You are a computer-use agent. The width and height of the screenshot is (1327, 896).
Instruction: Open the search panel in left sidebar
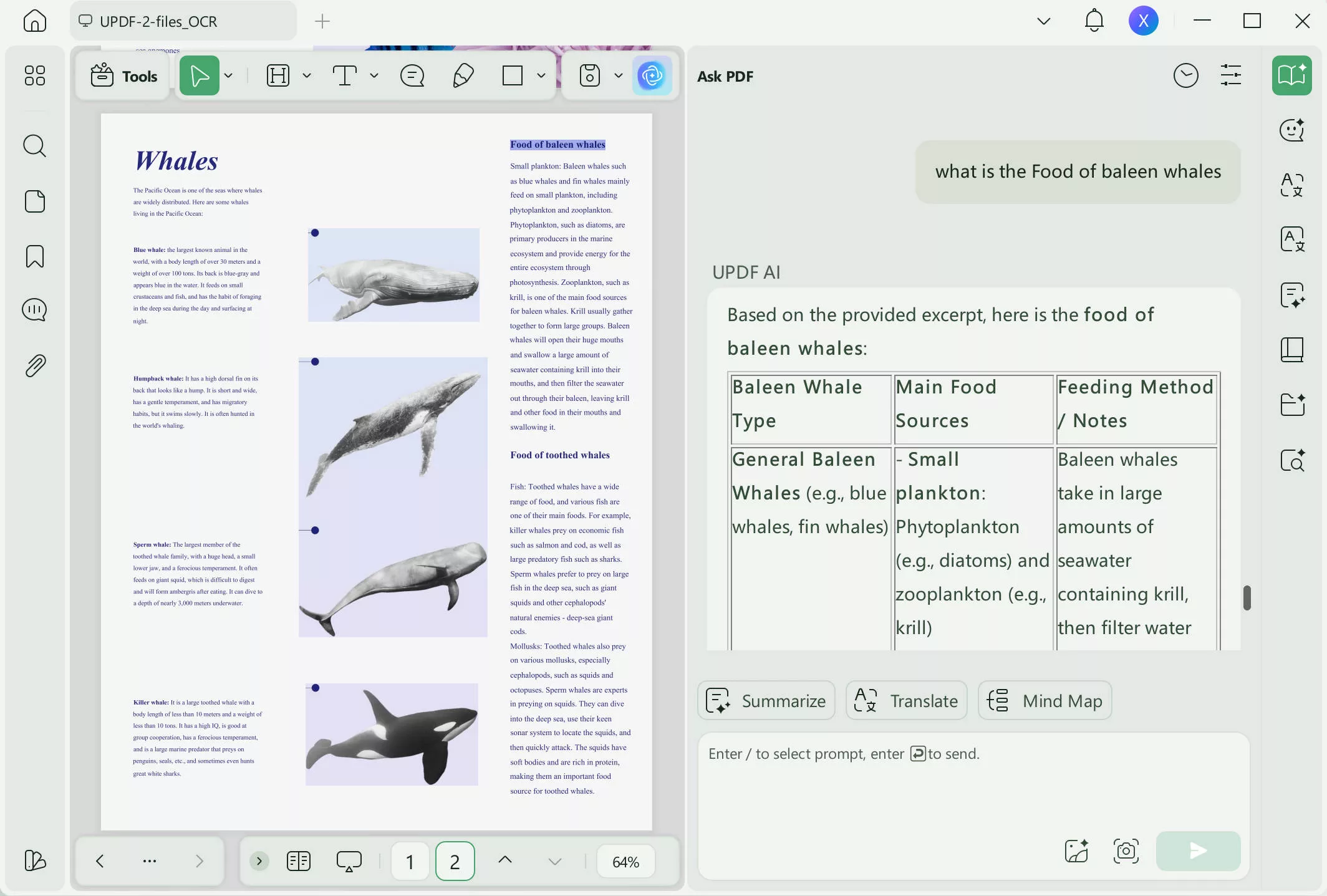coord(34,145)
